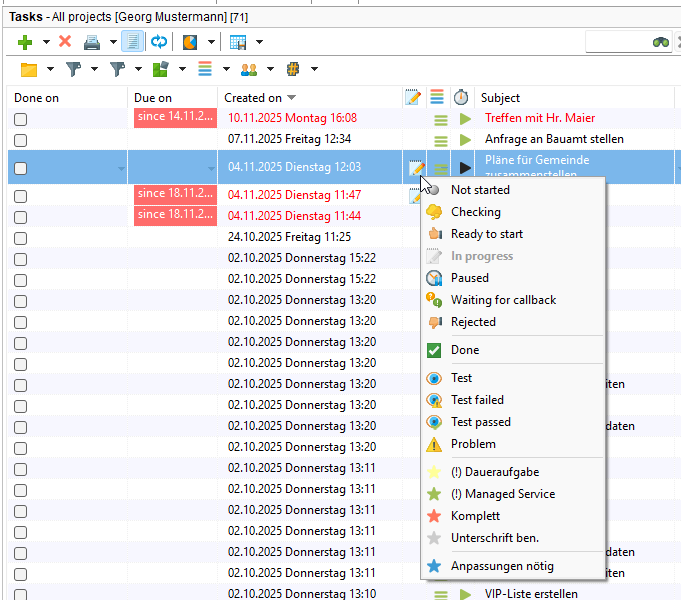
Task: Toggle the checkbox in the highlighted blue row
Action: pyautogui.click(x=20, y=168)
